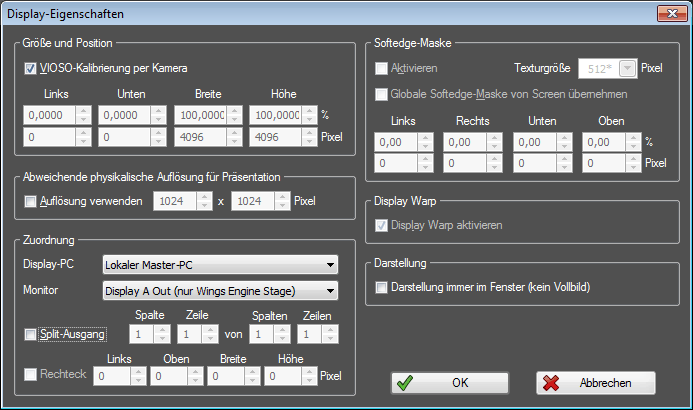Open the Display-PC dropdown

220,265
